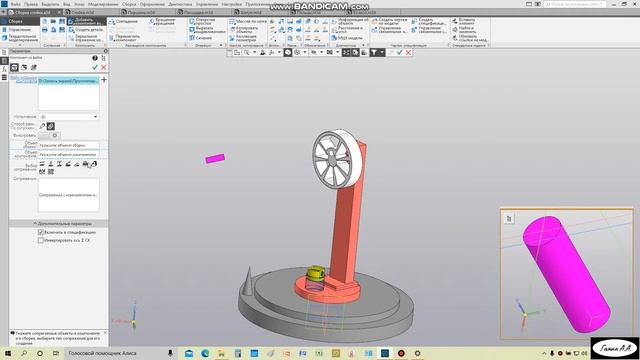Viewport: 640px width, 360px height.
Task: Open the Диагностика menu
Action: click(180, 4)
